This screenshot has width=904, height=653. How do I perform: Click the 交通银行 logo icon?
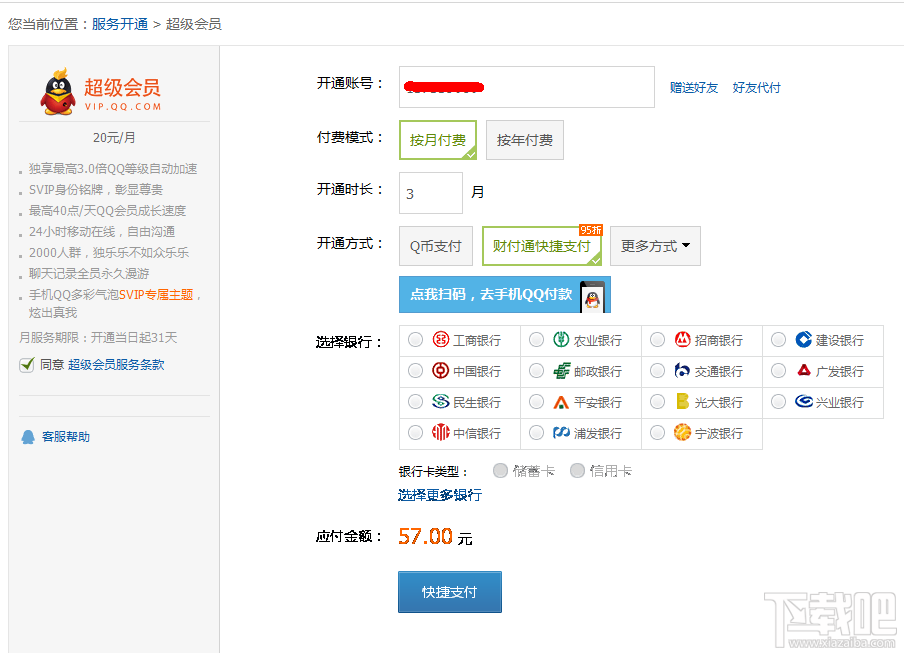[x=682, y=371]
